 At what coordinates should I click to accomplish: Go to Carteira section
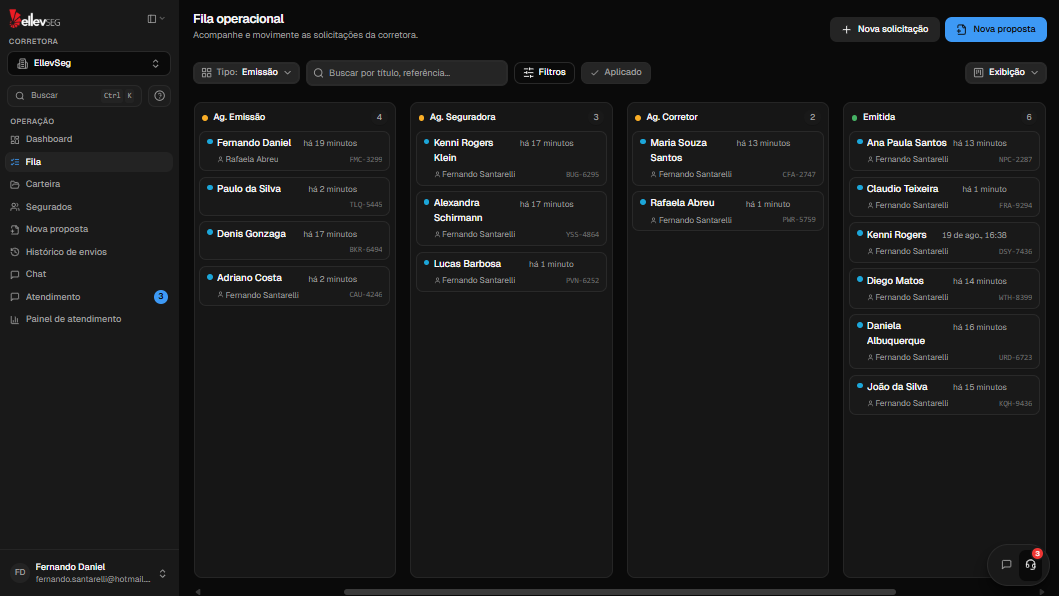click(88, 184)
